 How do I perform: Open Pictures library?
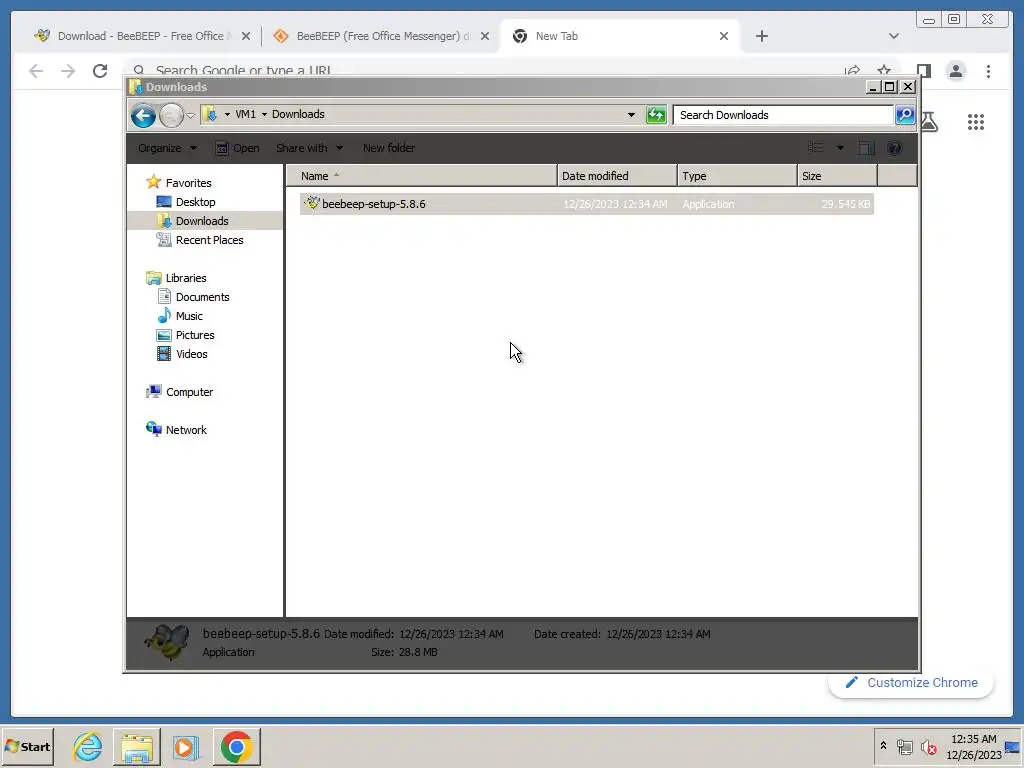point(195,334)
